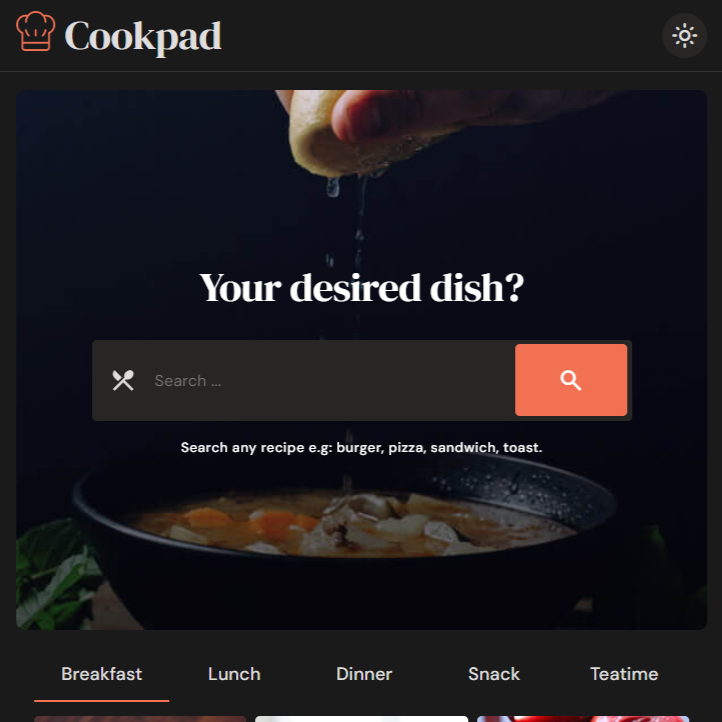This screenshot has width=722, height=722.
Task: Show the Snack tab recipes
Action: pos(494,674)
